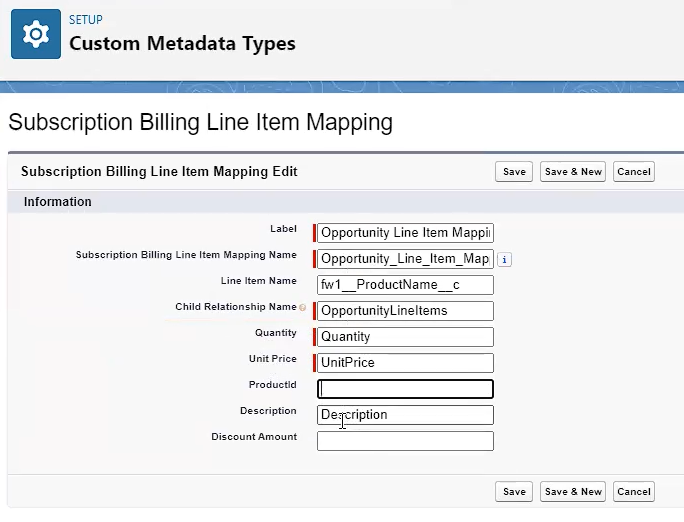Screen dimensions: 684x522
Task: Click the empty ProductId input field
Action: (405, 389)
